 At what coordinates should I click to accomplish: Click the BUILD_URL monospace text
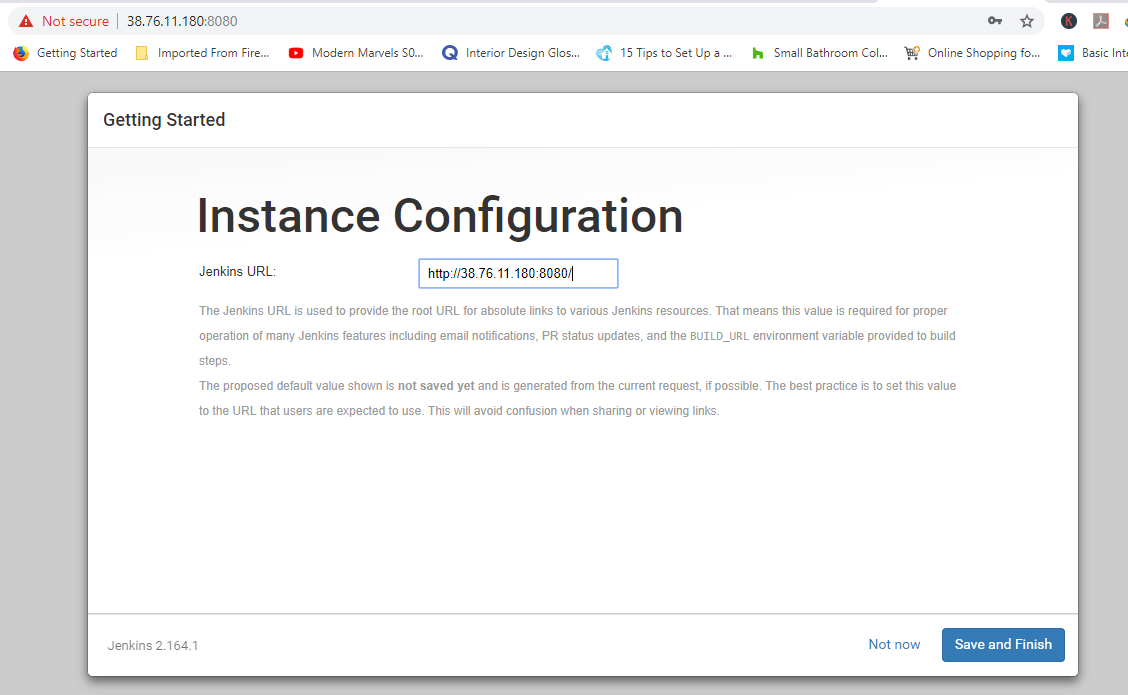[x=719, y=336]
